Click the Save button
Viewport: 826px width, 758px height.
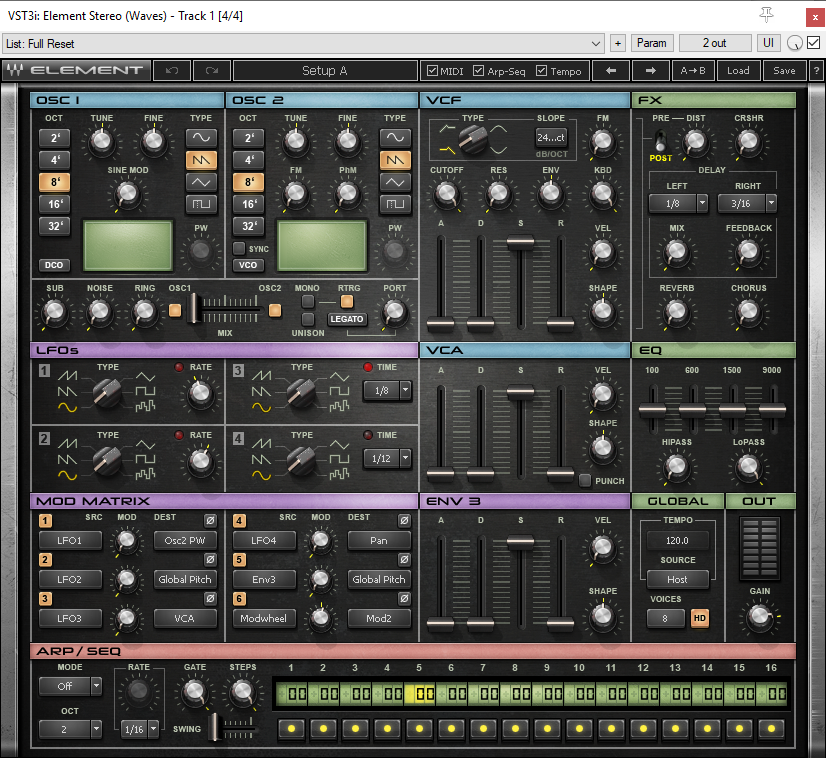(784, 71)
